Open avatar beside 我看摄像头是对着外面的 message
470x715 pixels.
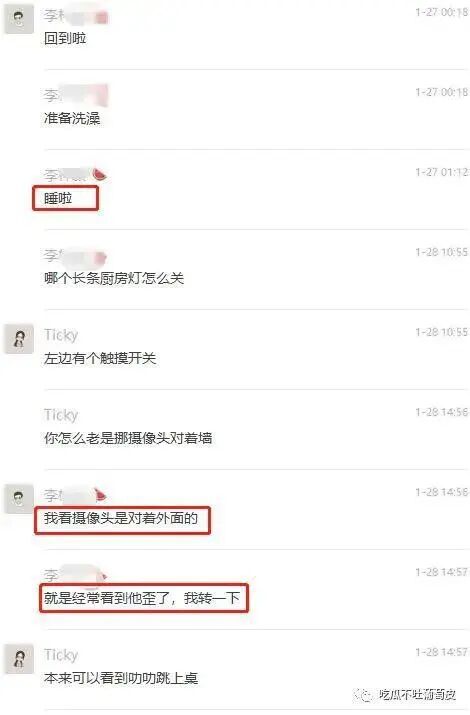pos(19,499)
